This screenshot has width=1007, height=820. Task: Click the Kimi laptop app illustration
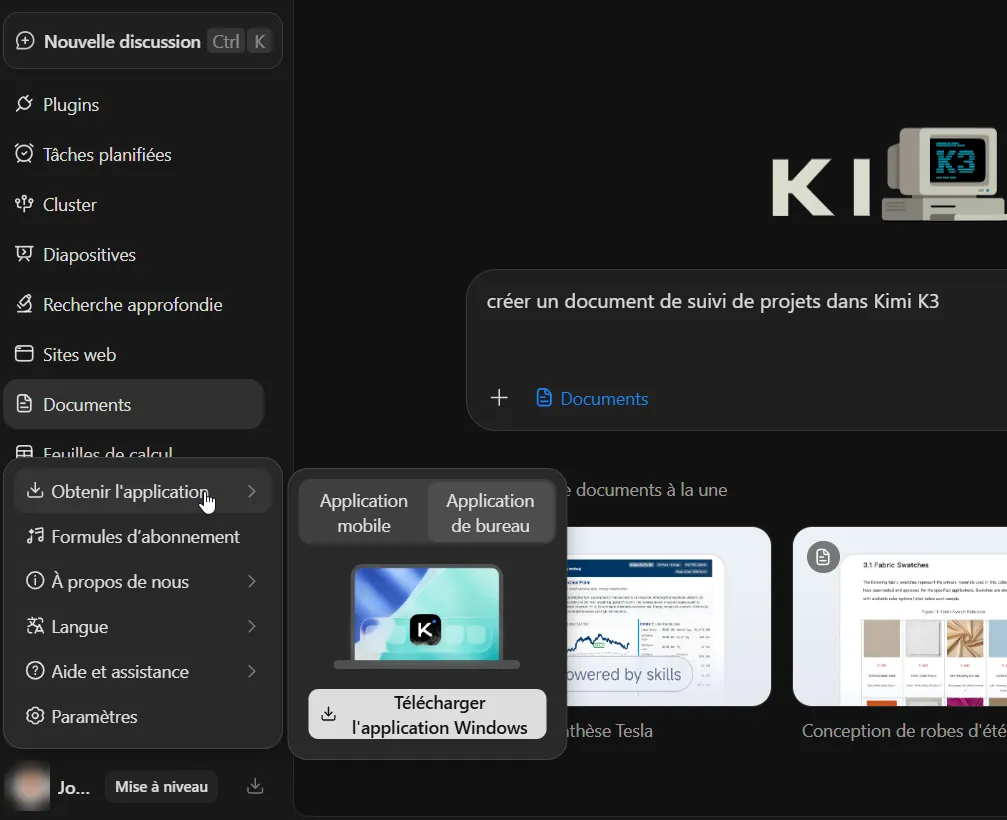point(426,616)
